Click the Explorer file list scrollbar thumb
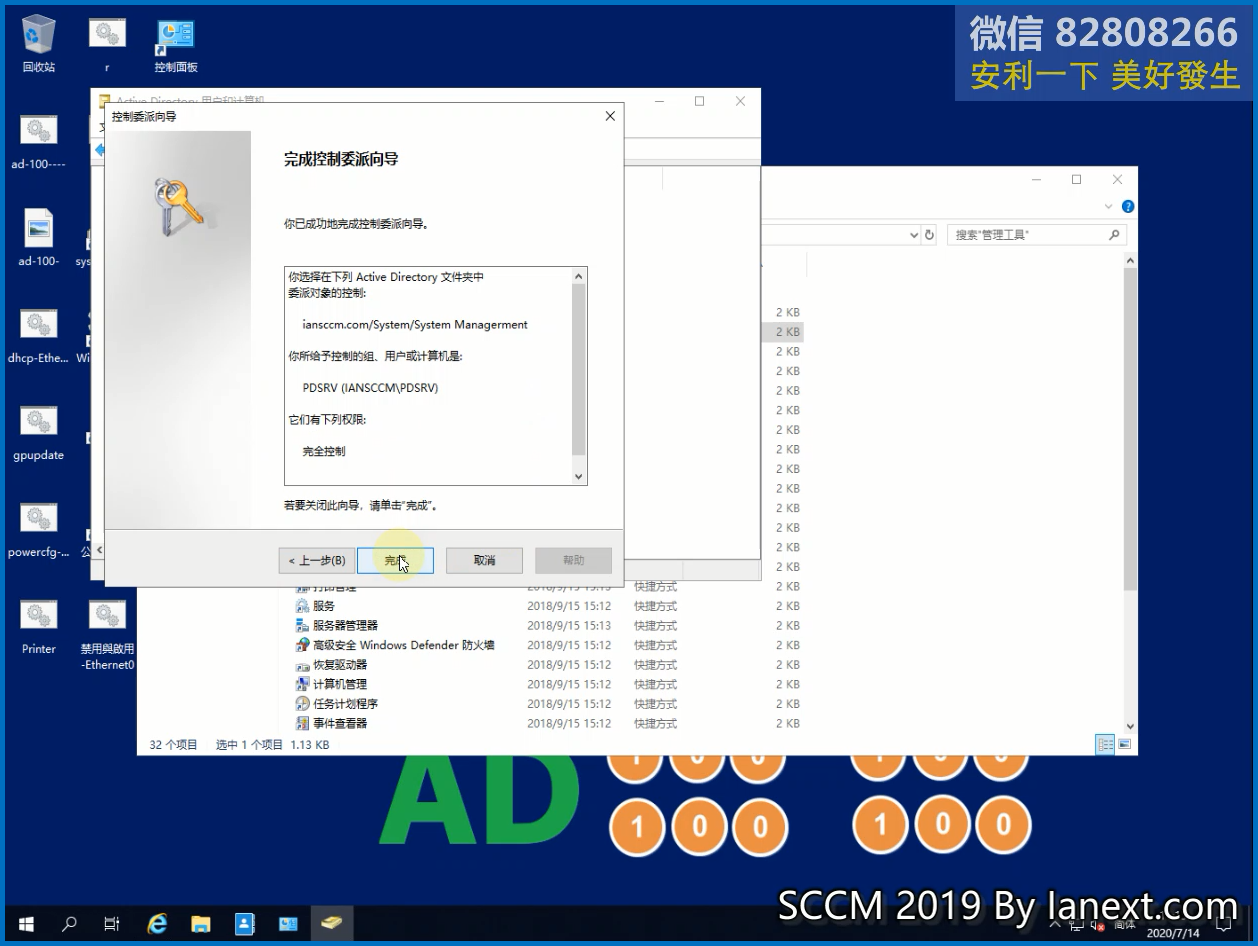This screenshot has height=946, width=1258. [1130, 429]
